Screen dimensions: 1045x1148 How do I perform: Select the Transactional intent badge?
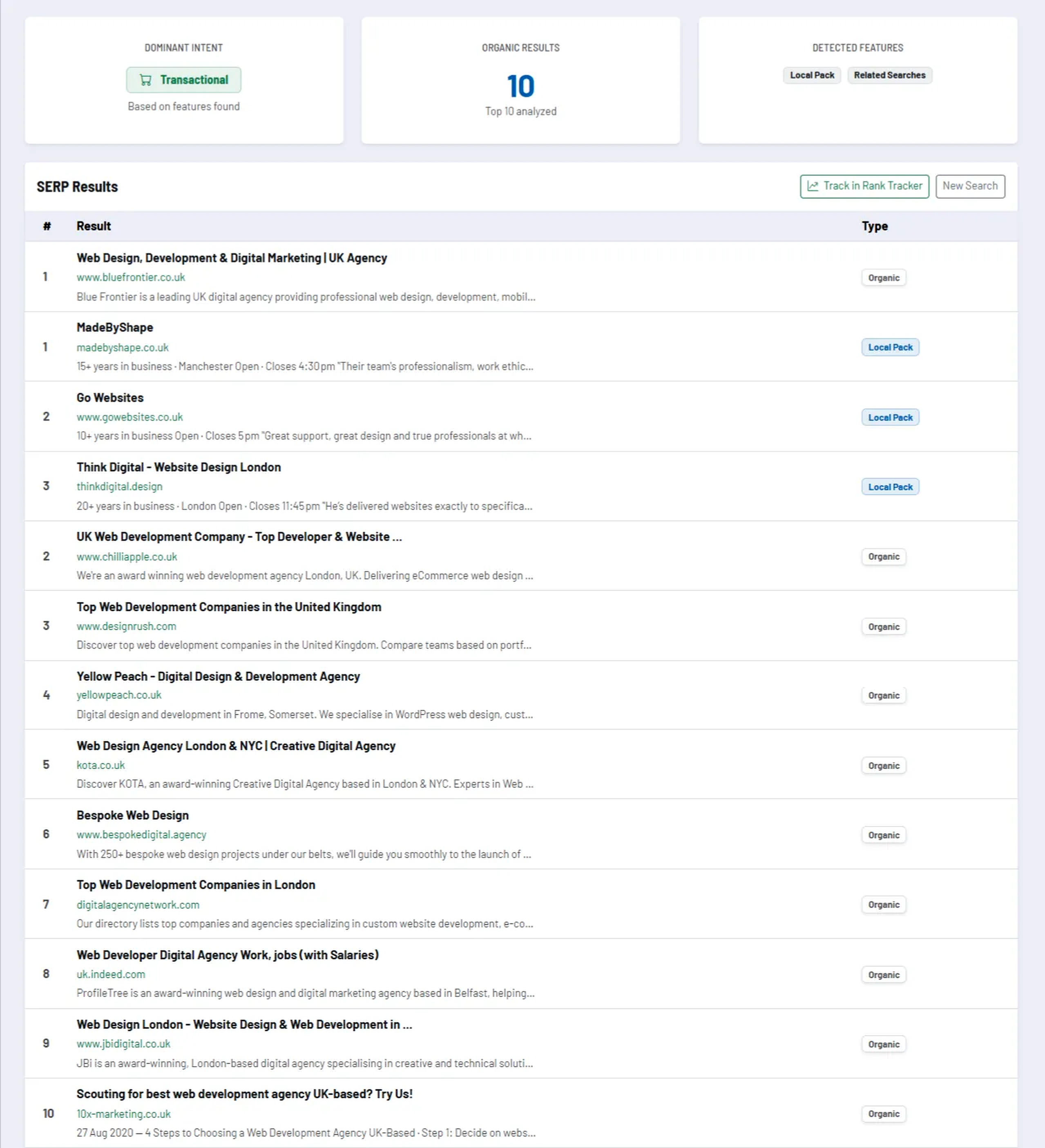pyautogui.click(x=183, y=80)
